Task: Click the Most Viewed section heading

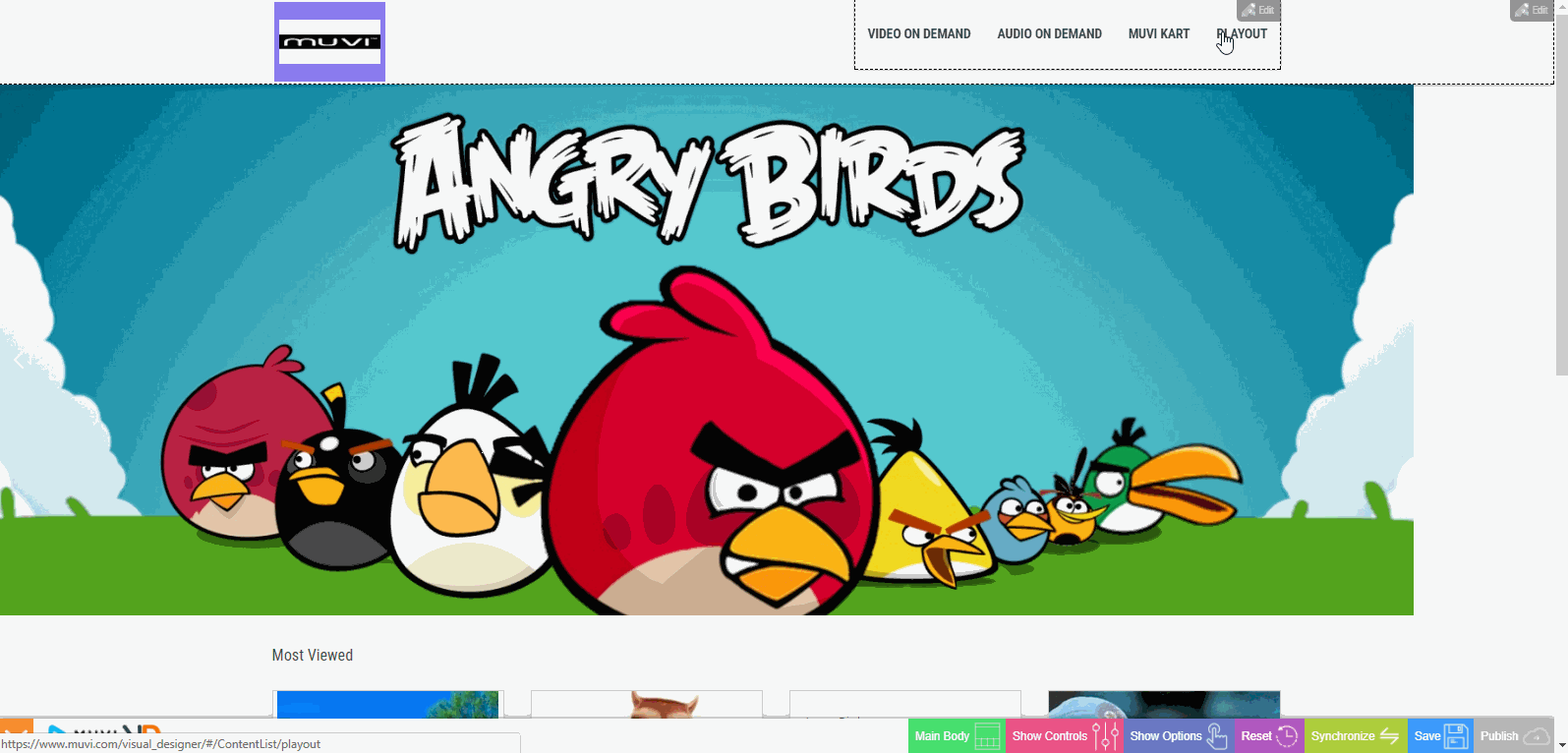Action: [x=312, y=655]
